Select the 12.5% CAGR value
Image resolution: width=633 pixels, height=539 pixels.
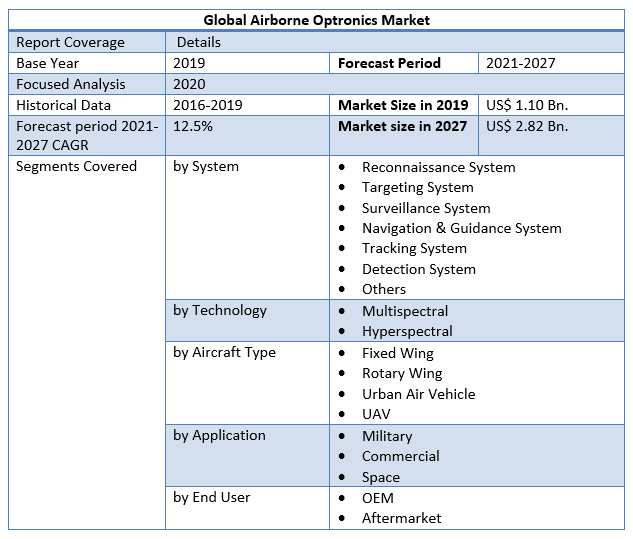[x=192, y=126]
